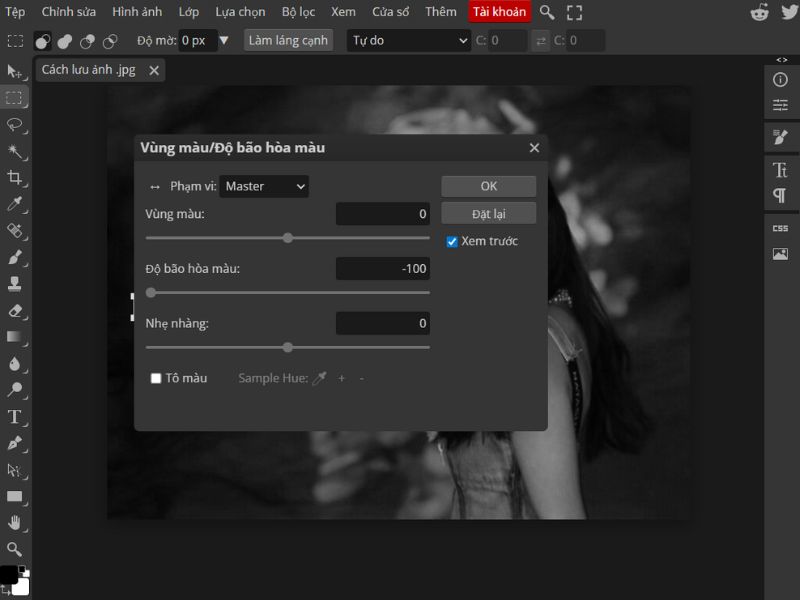
Task: Click the on-image adjustment arrows icon
Action: coord(155,187)
